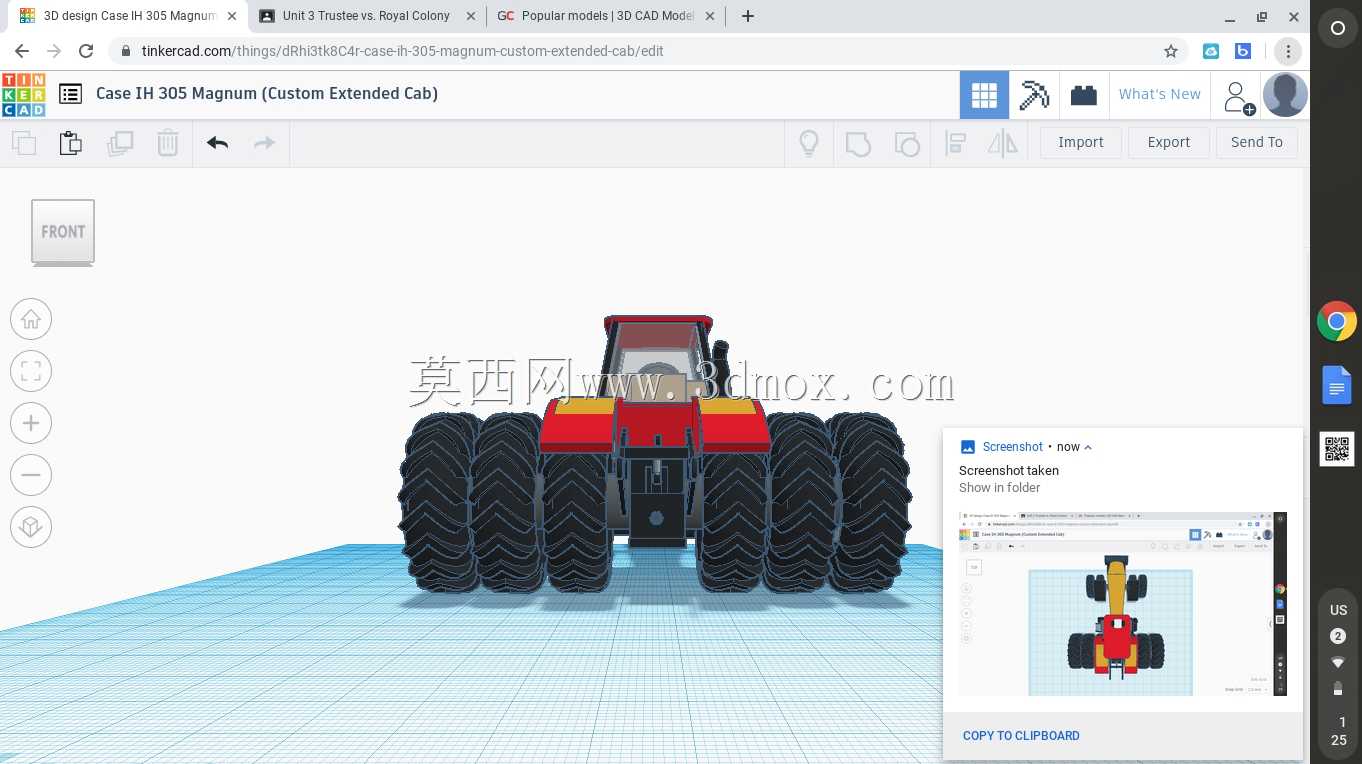The image size is (1362, 764).
Task: Open Chrome from the shelf
Action: click(1337, 322)
